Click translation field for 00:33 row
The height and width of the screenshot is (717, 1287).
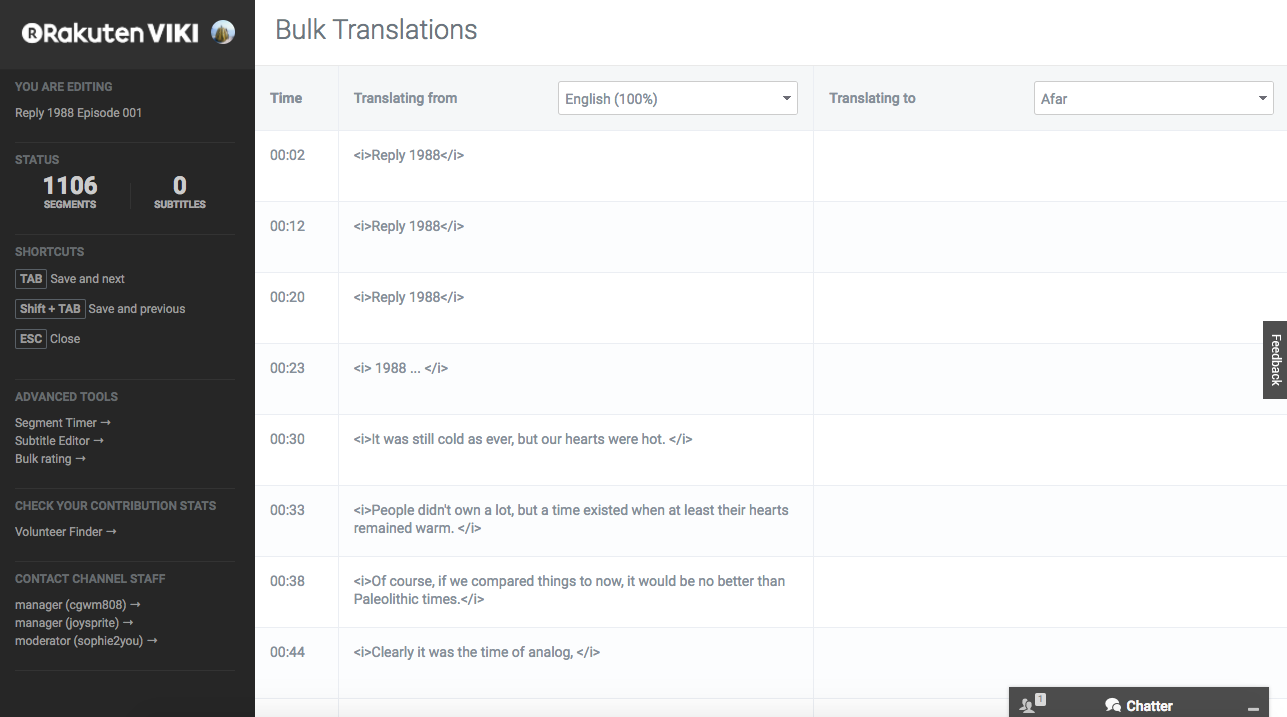coord(1050,521)
